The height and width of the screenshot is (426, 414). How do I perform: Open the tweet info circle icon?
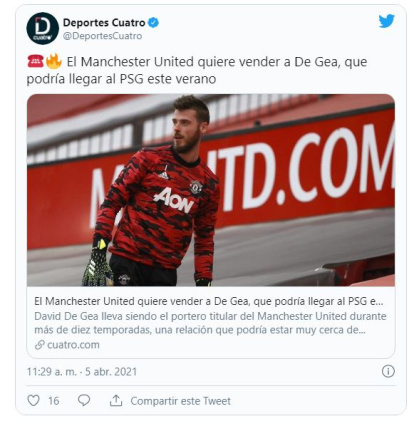388,371
